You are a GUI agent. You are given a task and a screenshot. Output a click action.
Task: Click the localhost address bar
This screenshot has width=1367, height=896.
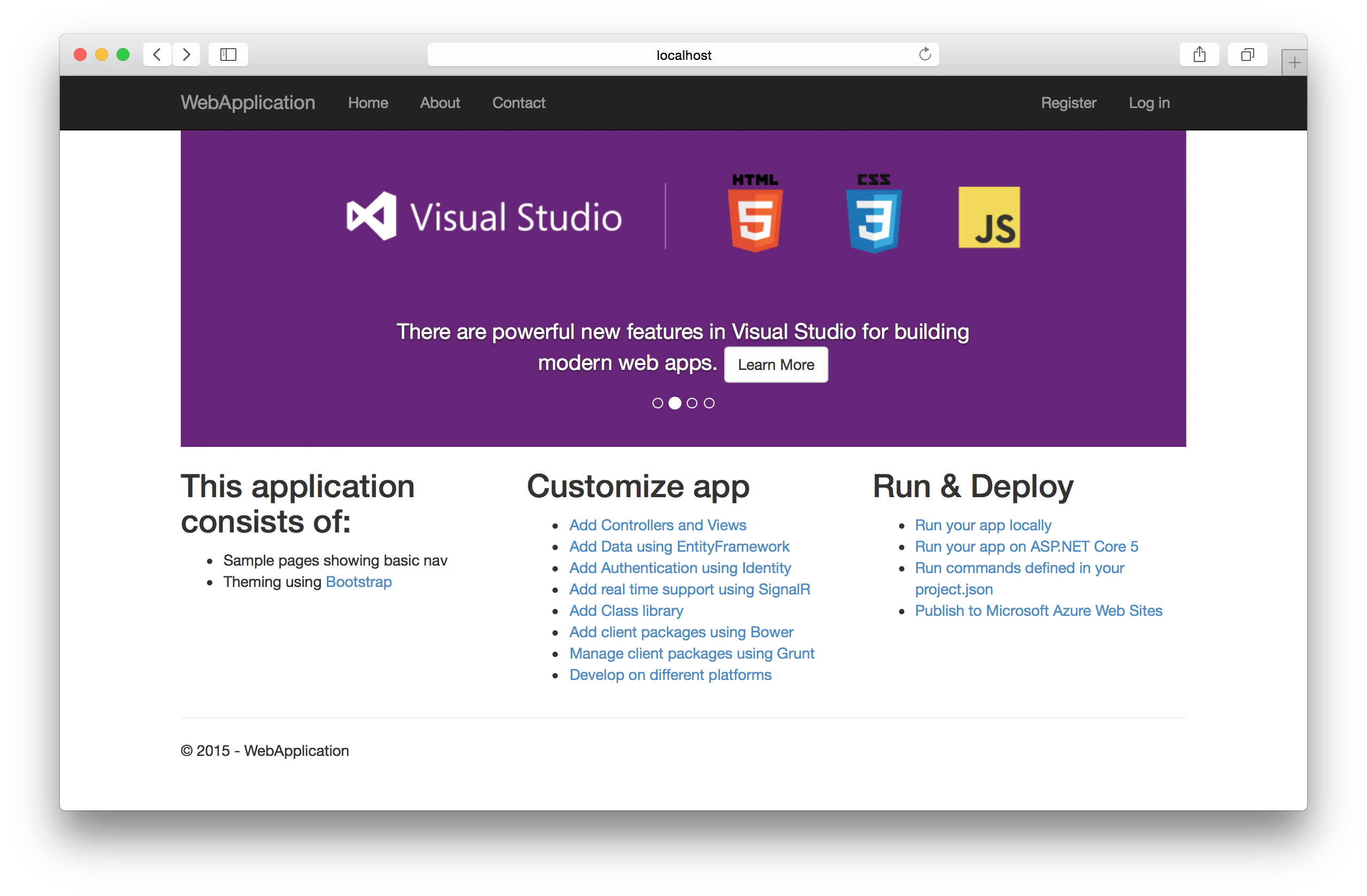[683, 55]
